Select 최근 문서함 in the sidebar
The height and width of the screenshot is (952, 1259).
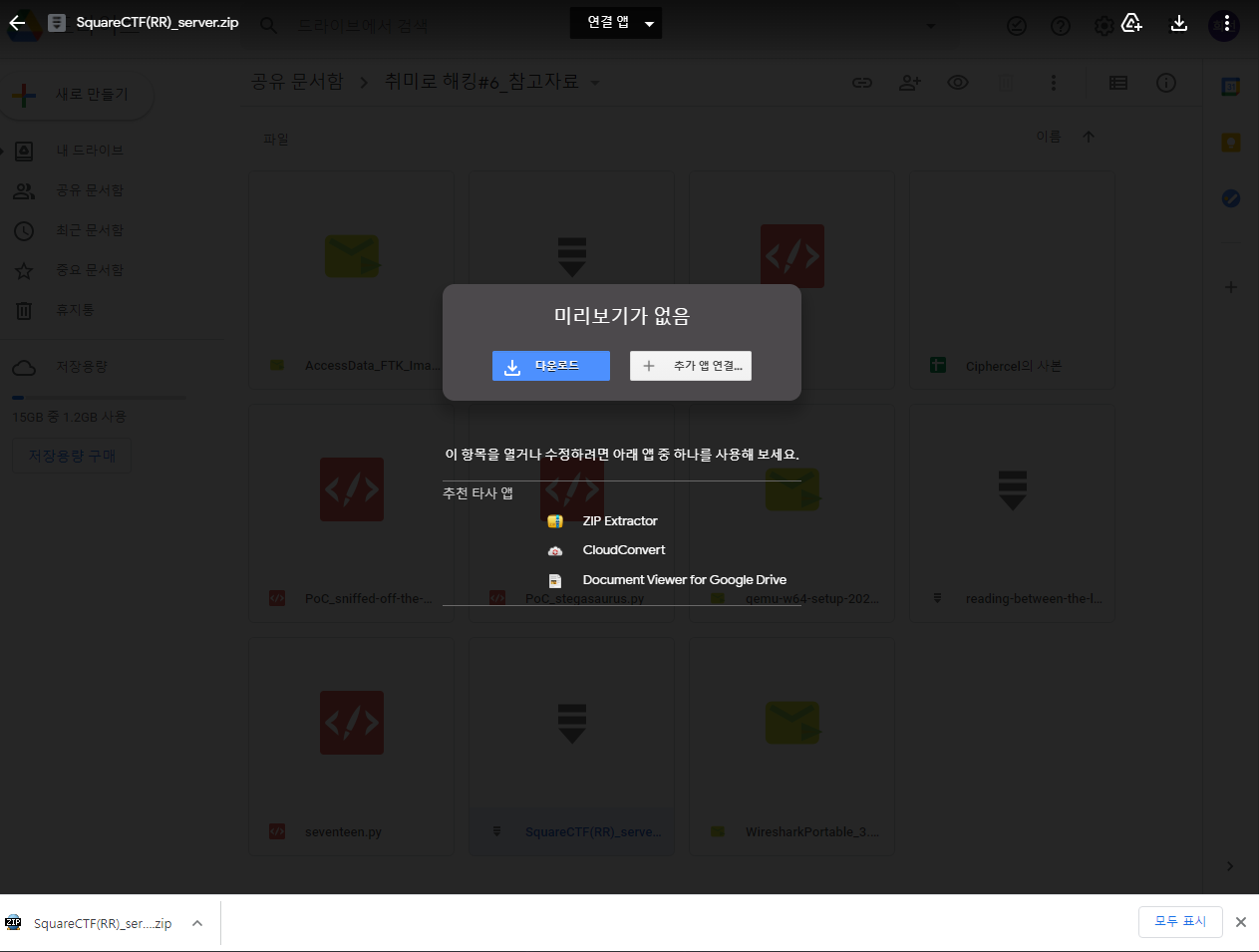pyautogui.click(x=90, y=230)
